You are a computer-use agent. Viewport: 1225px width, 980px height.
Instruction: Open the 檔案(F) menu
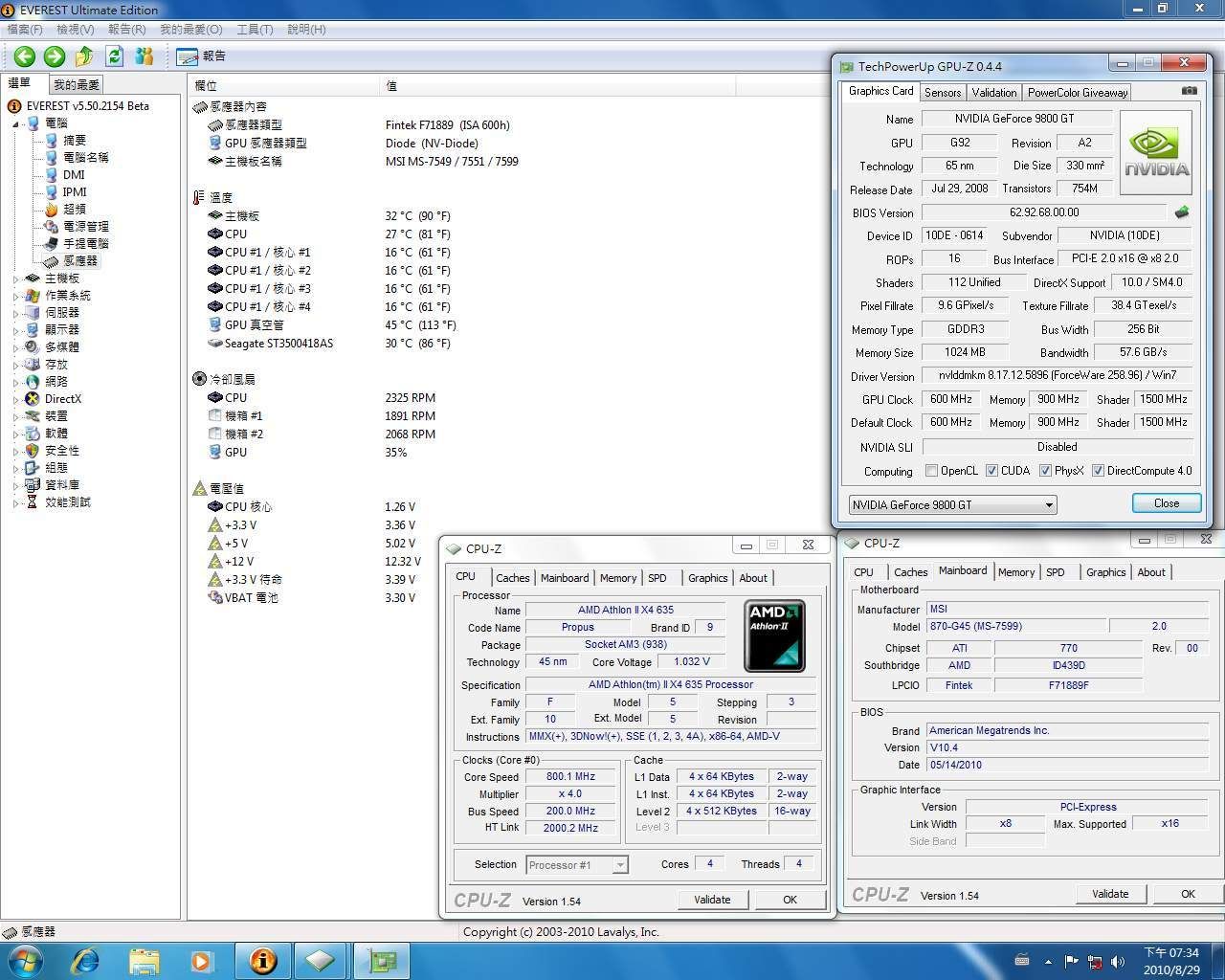click(x=25, y=30)
